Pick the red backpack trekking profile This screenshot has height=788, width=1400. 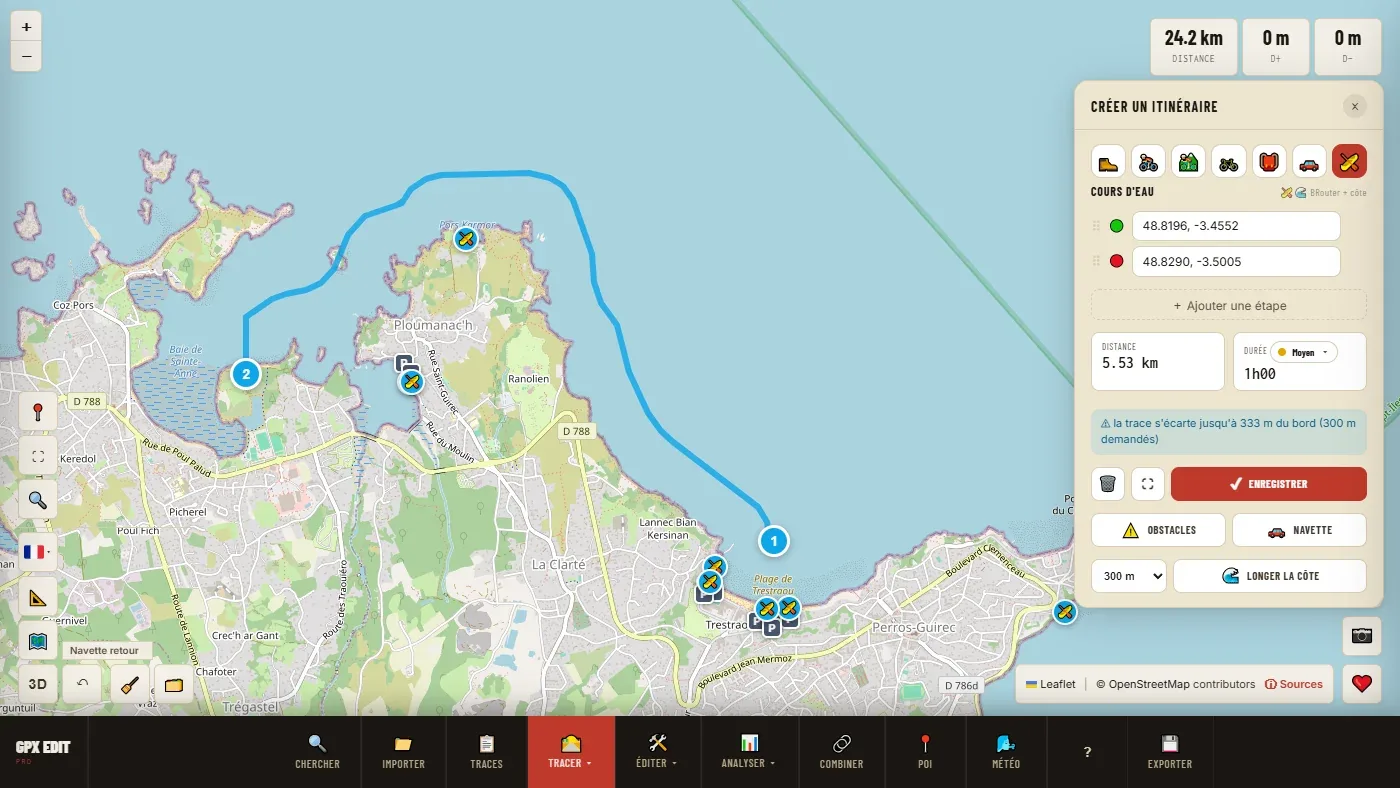(x=1269, y=161)
